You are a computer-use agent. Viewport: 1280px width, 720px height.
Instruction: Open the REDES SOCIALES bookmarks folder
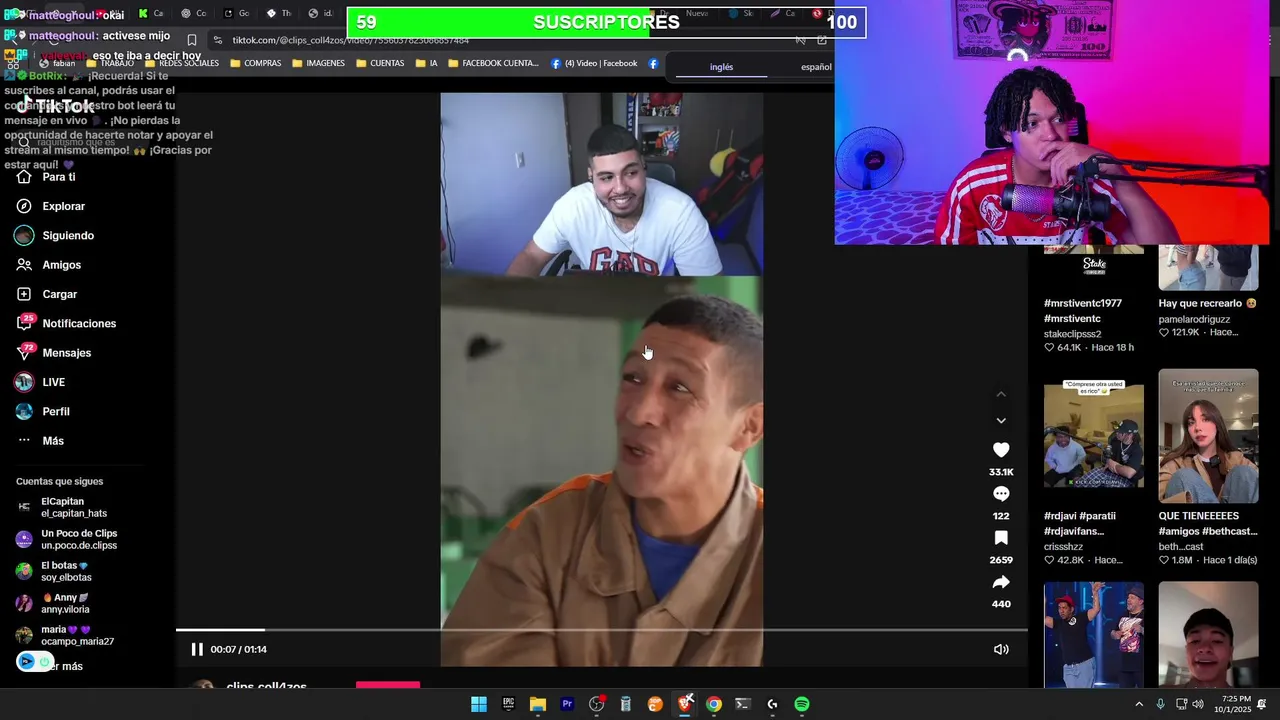pyautogui.click(x=181, y=63)
